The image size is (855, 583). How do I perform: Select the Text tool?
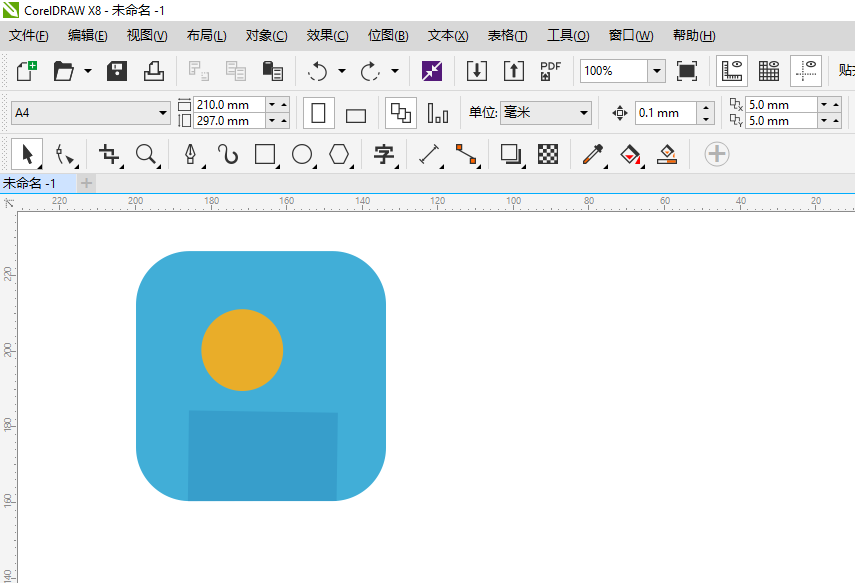[x=384, y=154]
